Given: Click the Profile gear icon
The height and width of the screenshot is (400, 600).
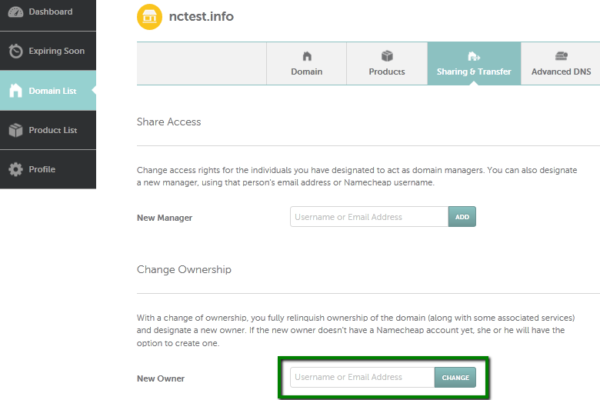Looking at the screenshot, I should coord(16,169).
